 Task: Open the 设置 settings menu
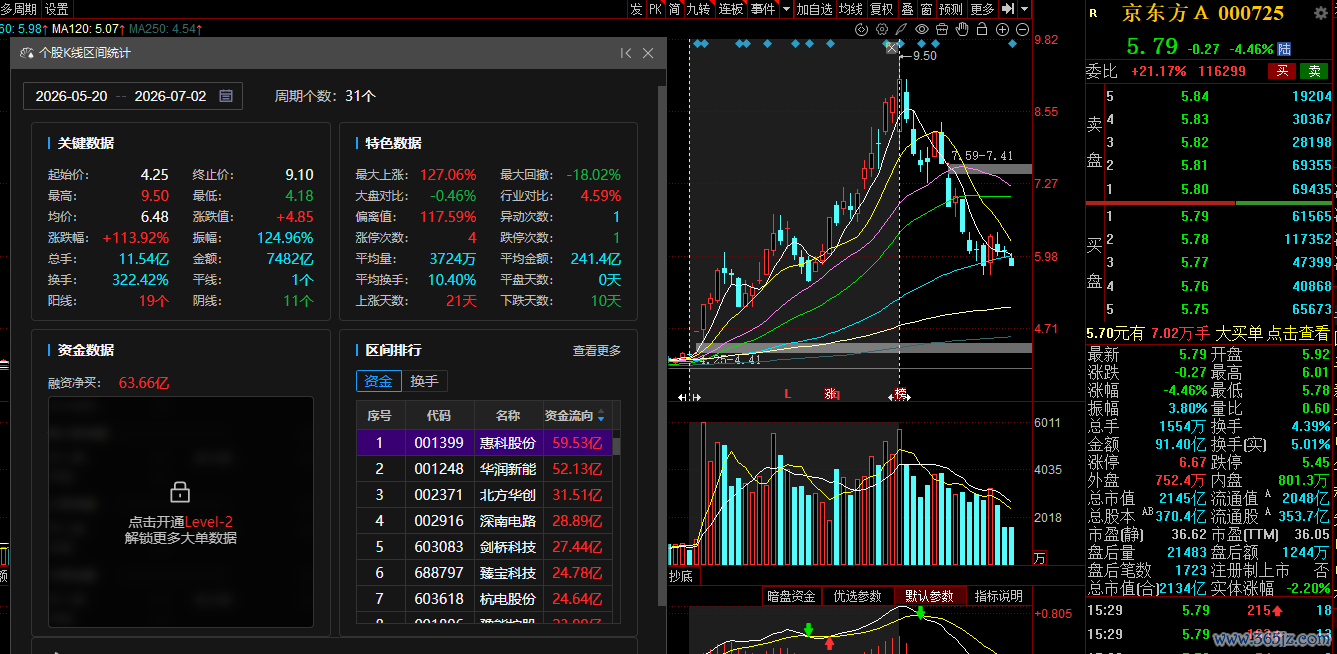tap(56, 9)
